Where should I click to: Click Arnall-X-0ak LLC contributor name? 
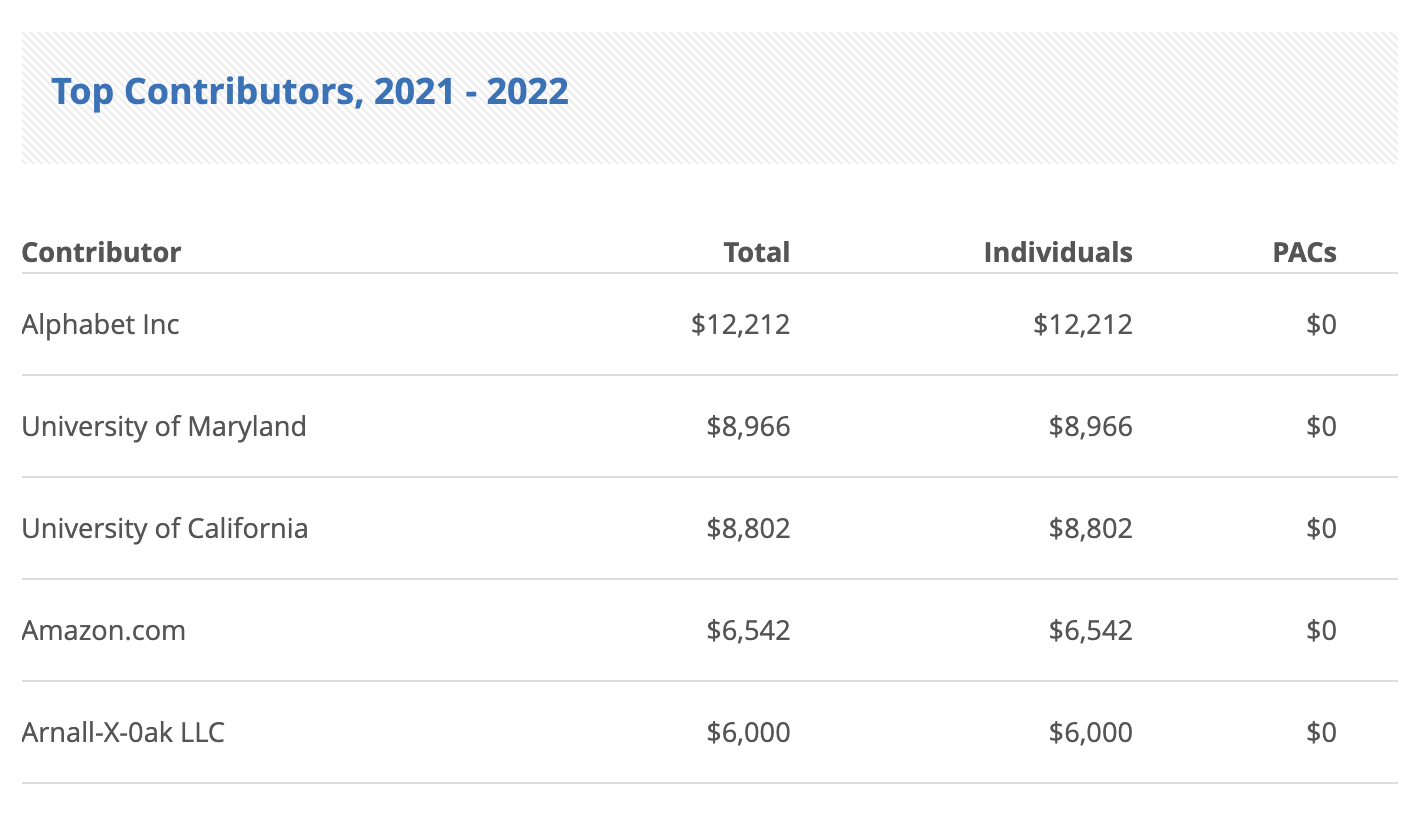coord(123,732)
